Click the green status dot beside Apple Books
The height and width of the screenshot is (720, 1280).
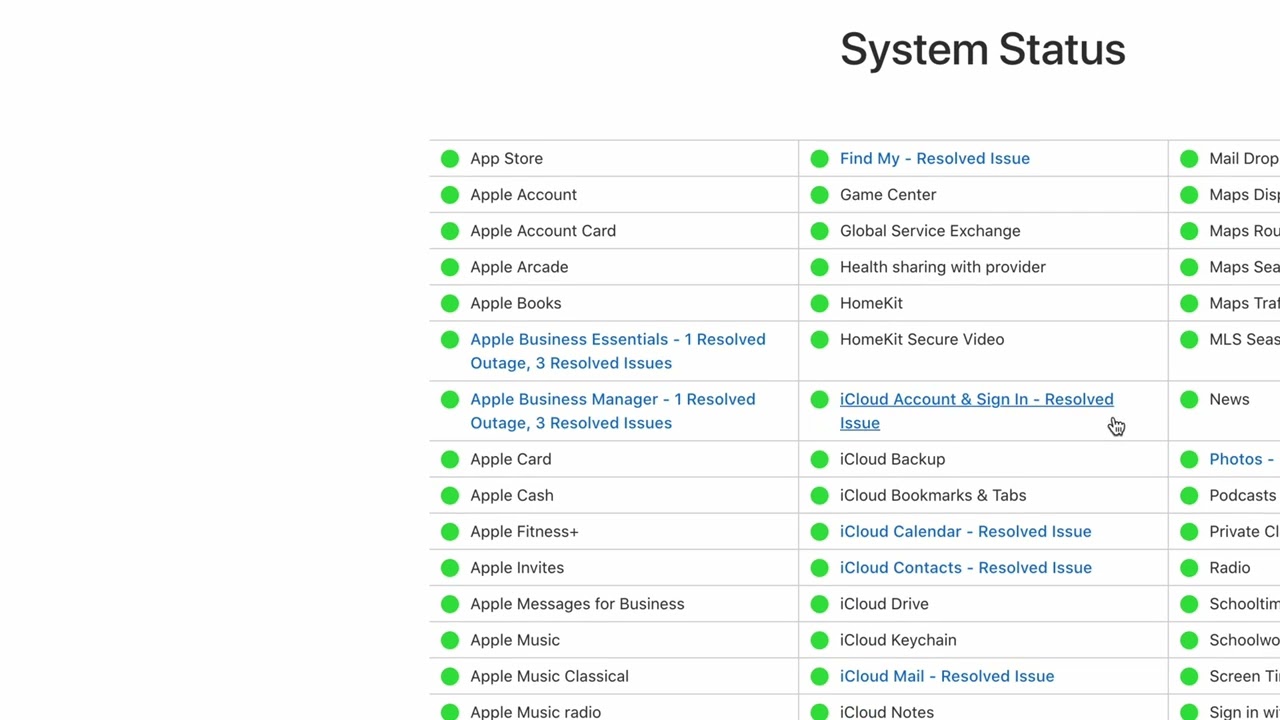[450, 303]
